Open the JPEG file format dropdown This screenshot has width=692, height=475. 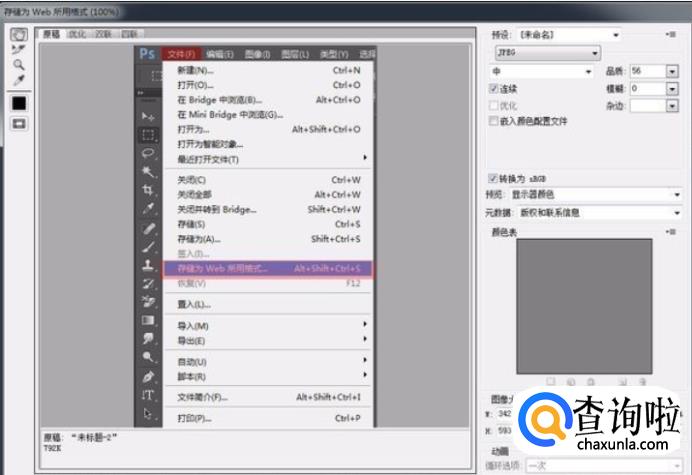548,53
